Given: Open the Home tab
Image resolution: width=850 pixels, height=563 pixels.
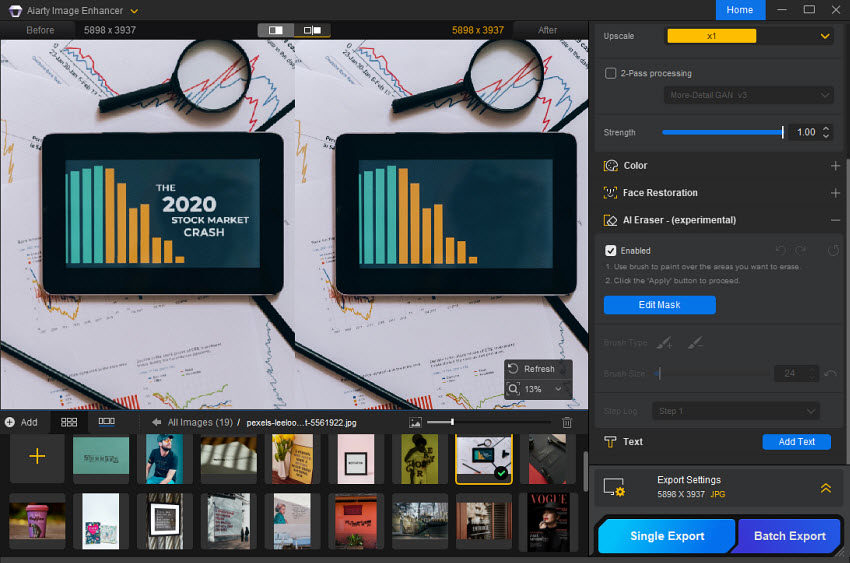Looking at the screenshot, I should (x=740, y=10).
